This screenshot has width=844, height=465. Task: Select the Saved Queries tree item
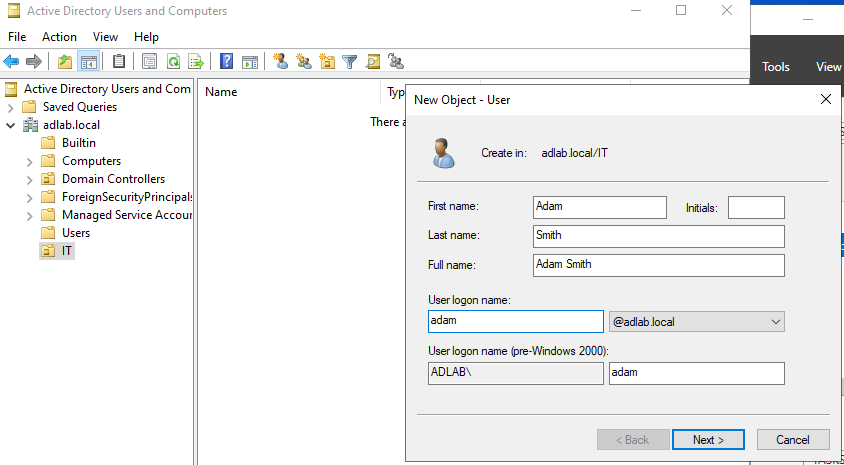80,107
